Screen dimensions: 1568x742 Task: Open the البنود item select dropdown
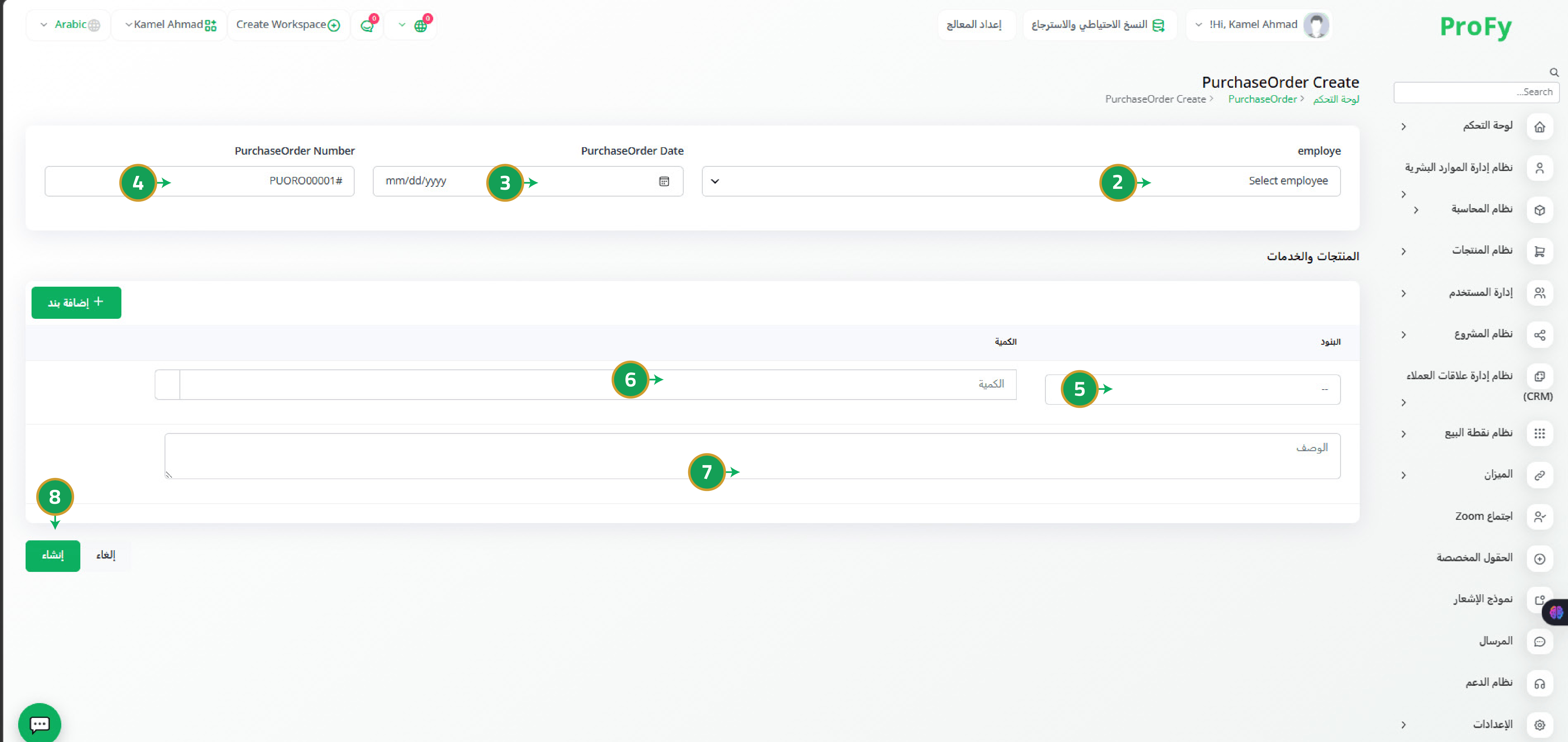click(1193, 389)
